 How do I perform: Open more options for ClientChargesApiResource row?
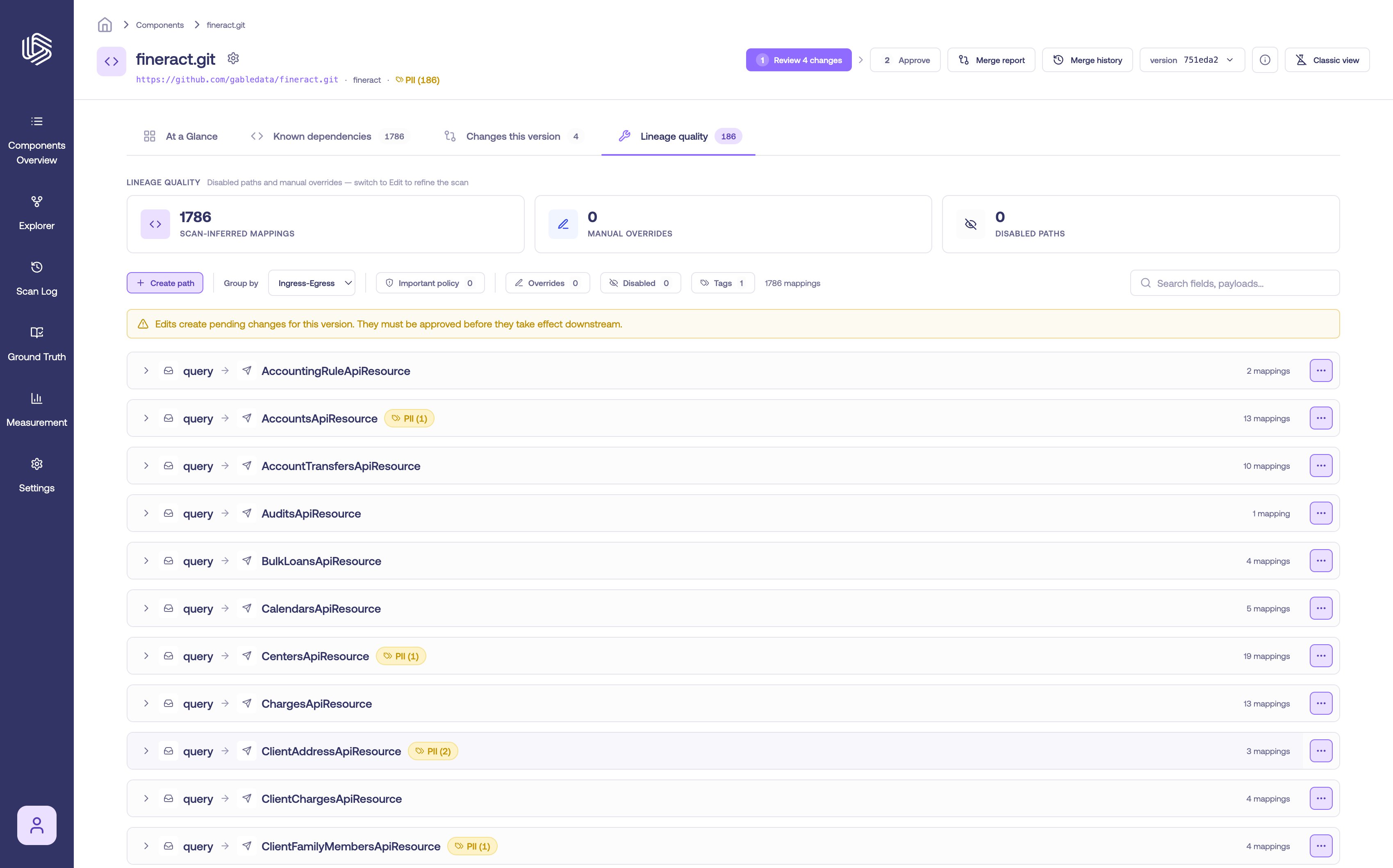pos(1321,799)
